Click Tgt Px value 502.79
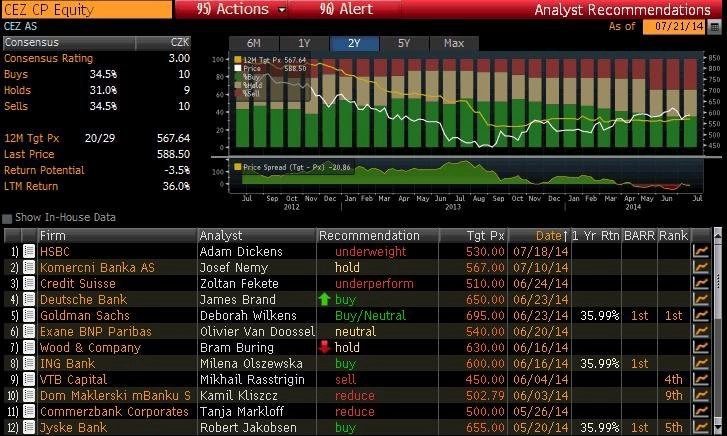 pos(485,396)
